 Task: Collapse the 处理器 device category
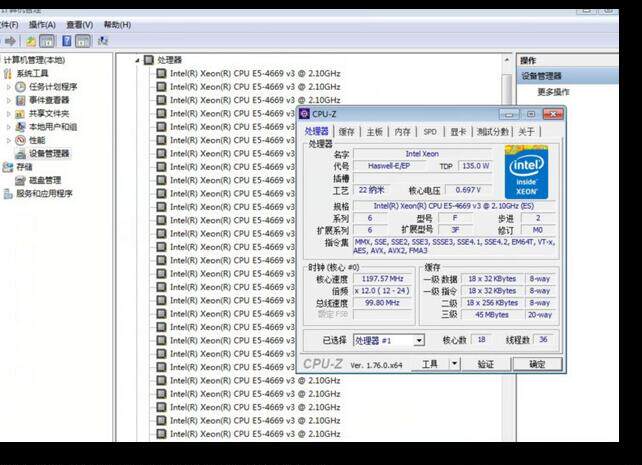pos(138,60)
